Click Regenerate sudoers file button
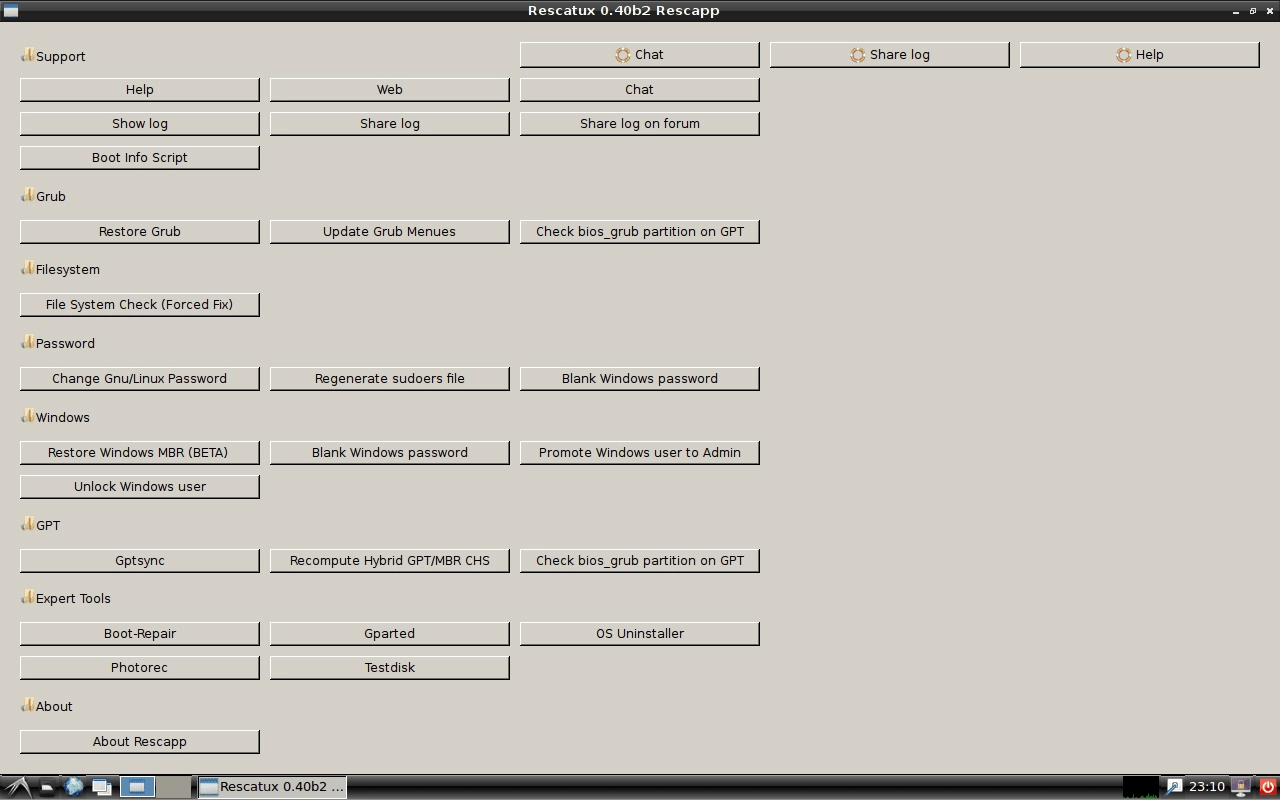 click(x=389, y=379)
